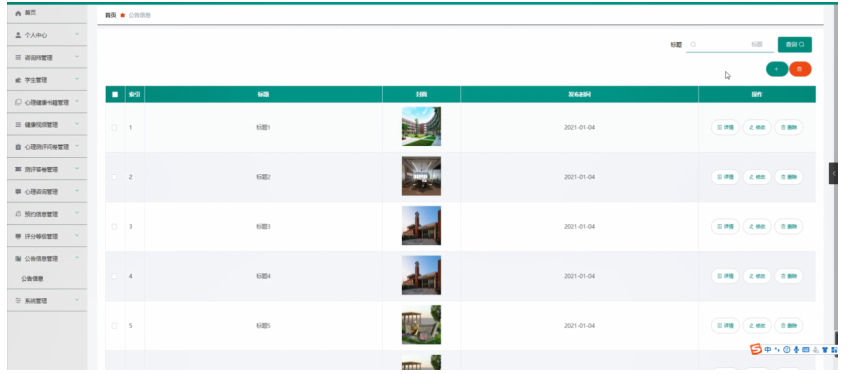Open the 测评答卷管理 menu label
The image size is (853, 374).
(x=41, y=169)
